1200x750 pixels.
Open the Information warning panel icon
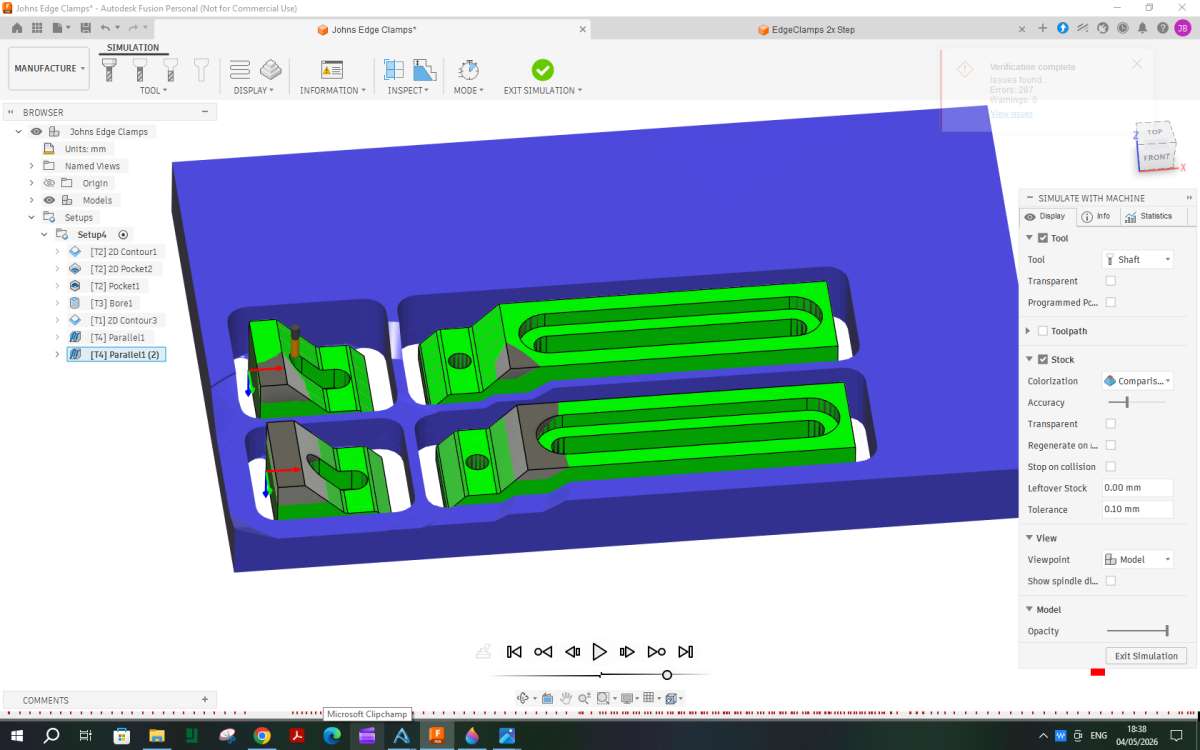(x=332, y=69)
